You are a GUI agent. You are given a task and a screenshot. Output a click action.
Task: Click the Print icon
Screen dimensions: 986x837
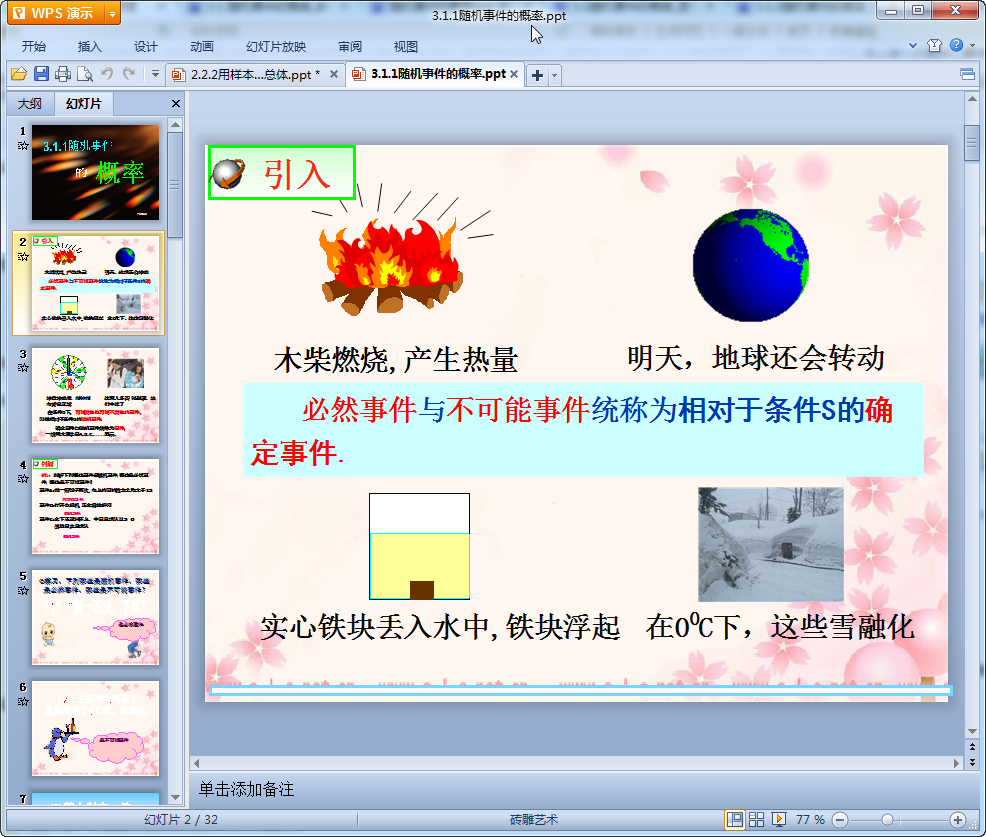(63, 74)
